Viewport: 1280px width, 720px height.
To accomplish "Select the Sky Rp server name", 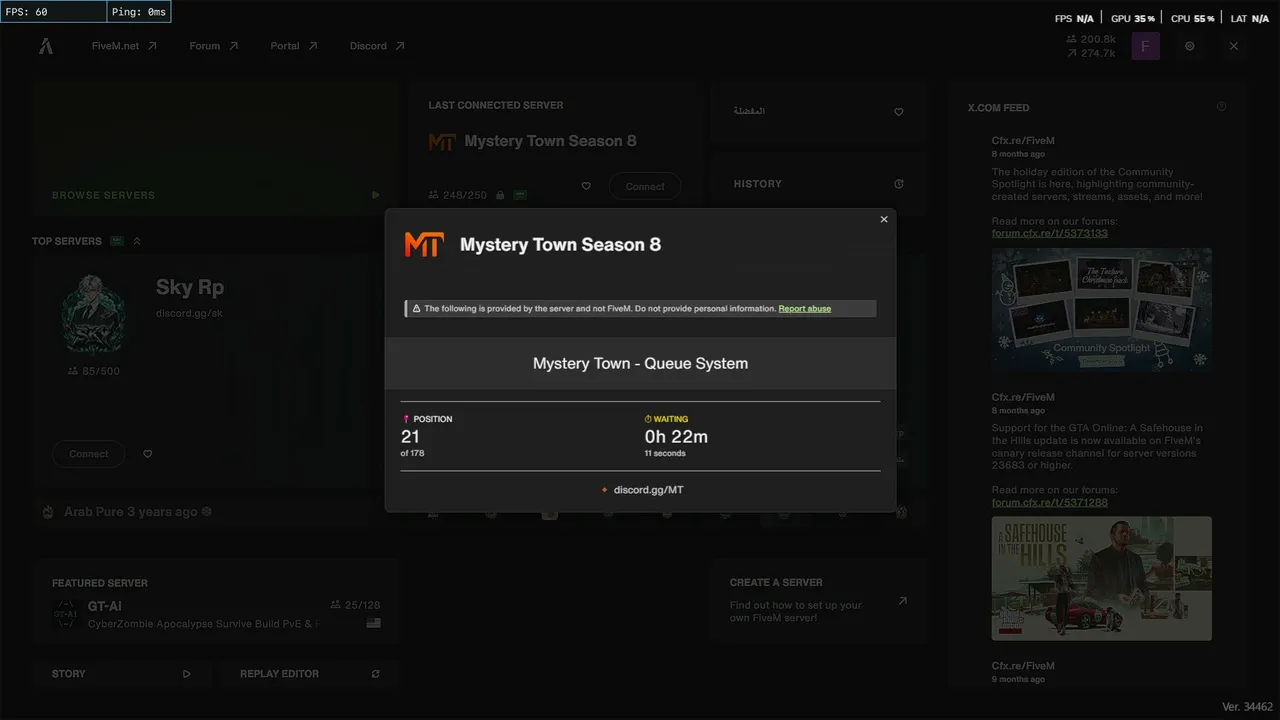I will [190, 288].
